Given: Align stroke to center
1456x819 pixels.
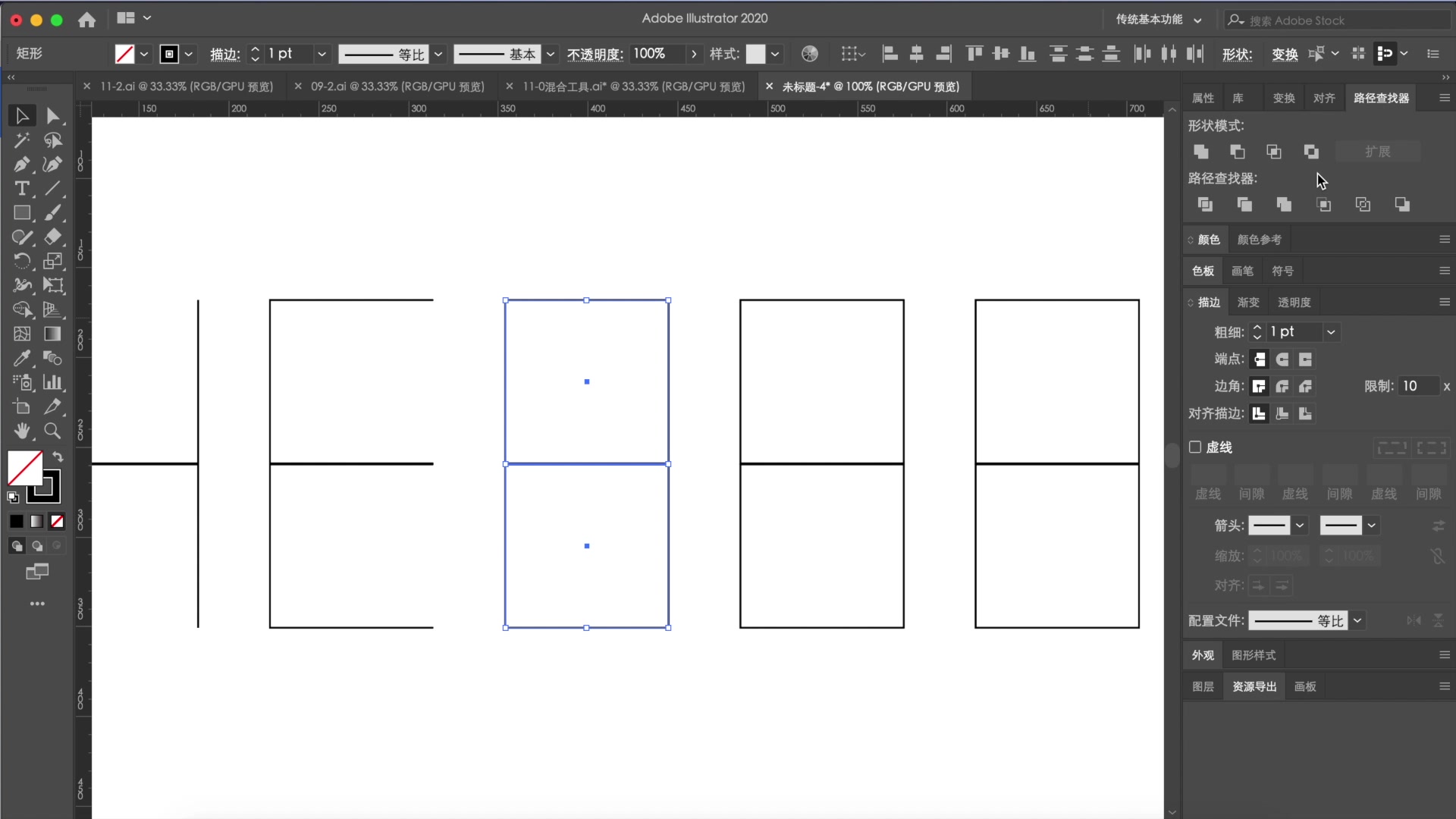Looking at the screenshot, I should [1260, 413].
